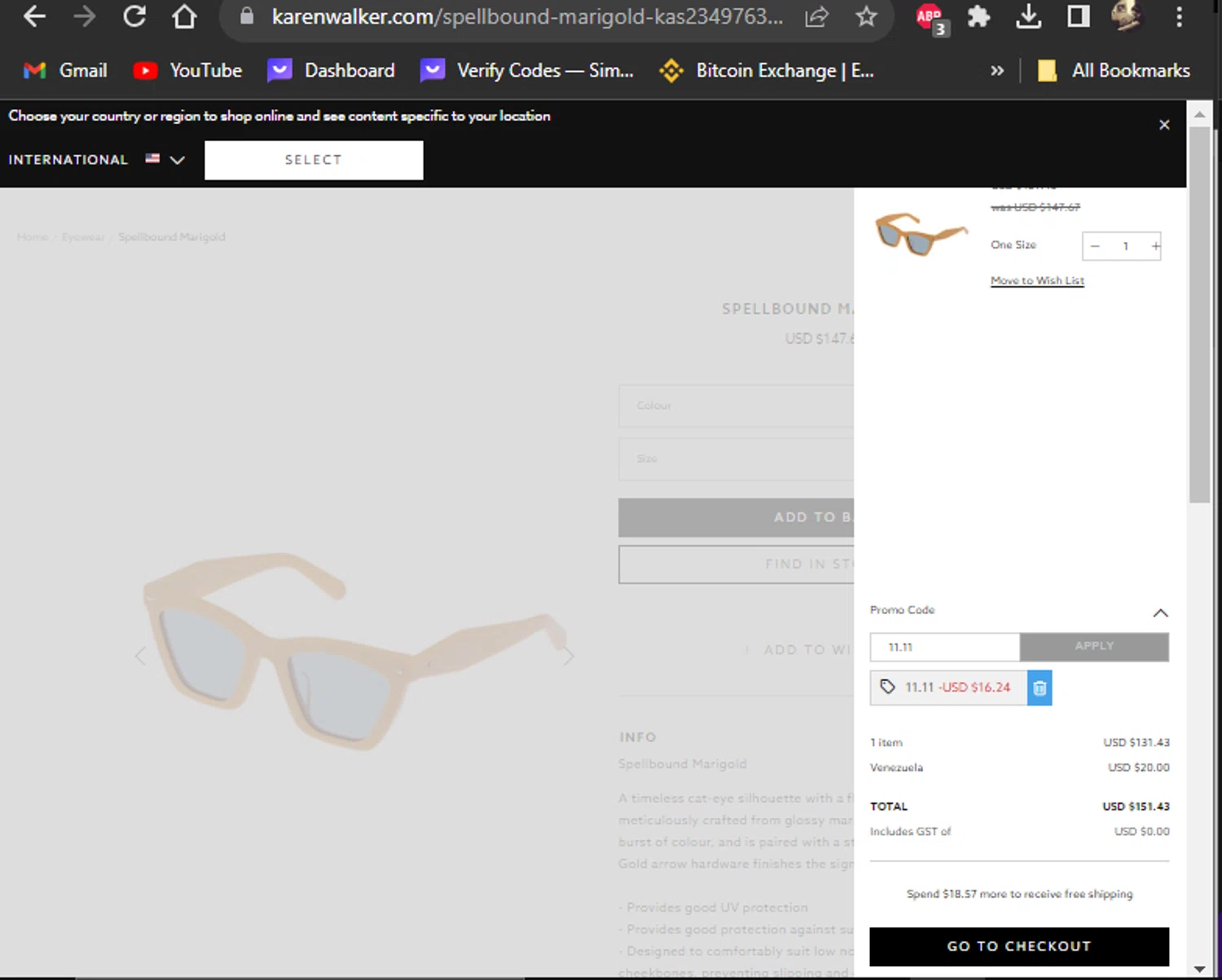
Task: Click the large product sunglasses image
Action: 356,650
